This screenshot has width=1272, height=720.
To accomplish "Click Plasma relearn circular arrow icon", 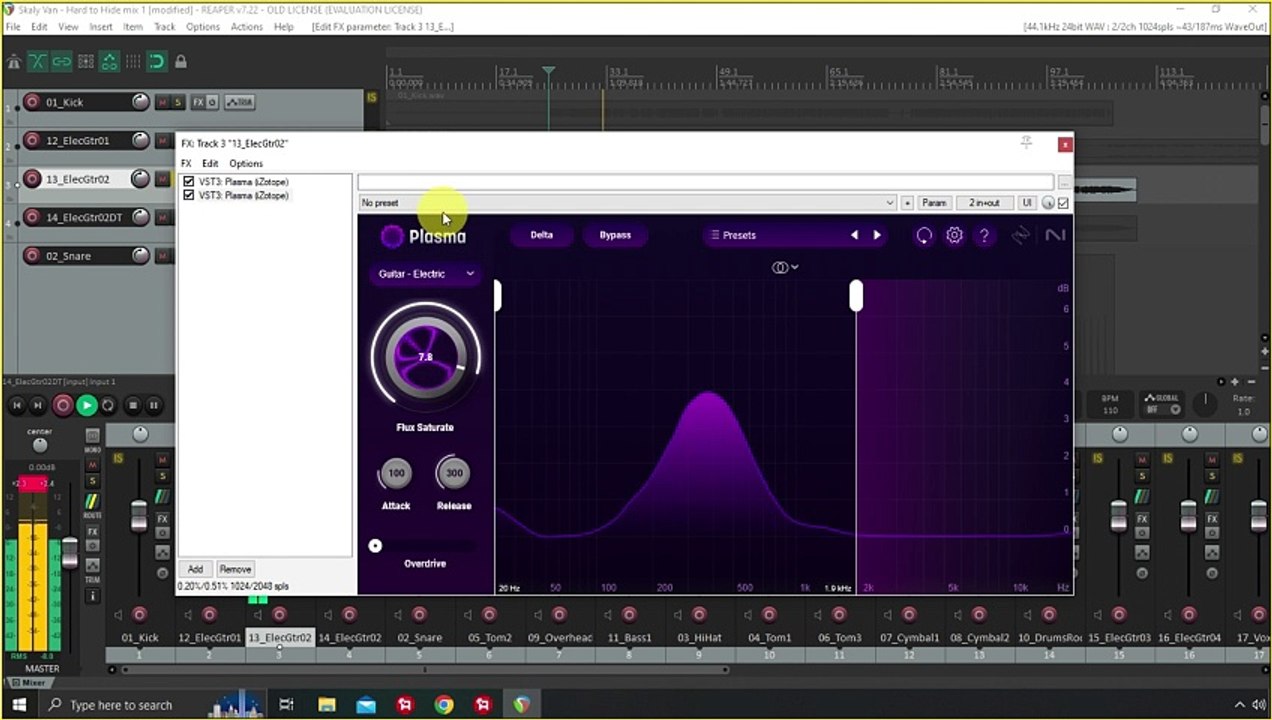I will (x=924, y=235).
